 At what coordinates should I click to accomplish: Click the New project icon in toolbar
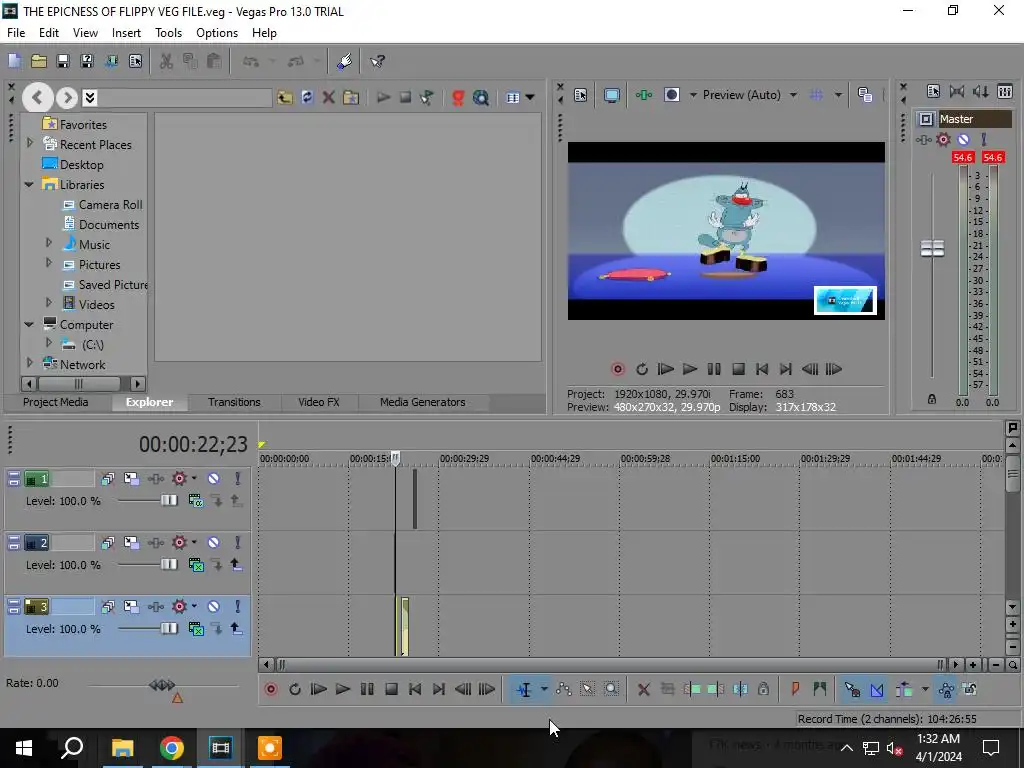tap(14, 61)
